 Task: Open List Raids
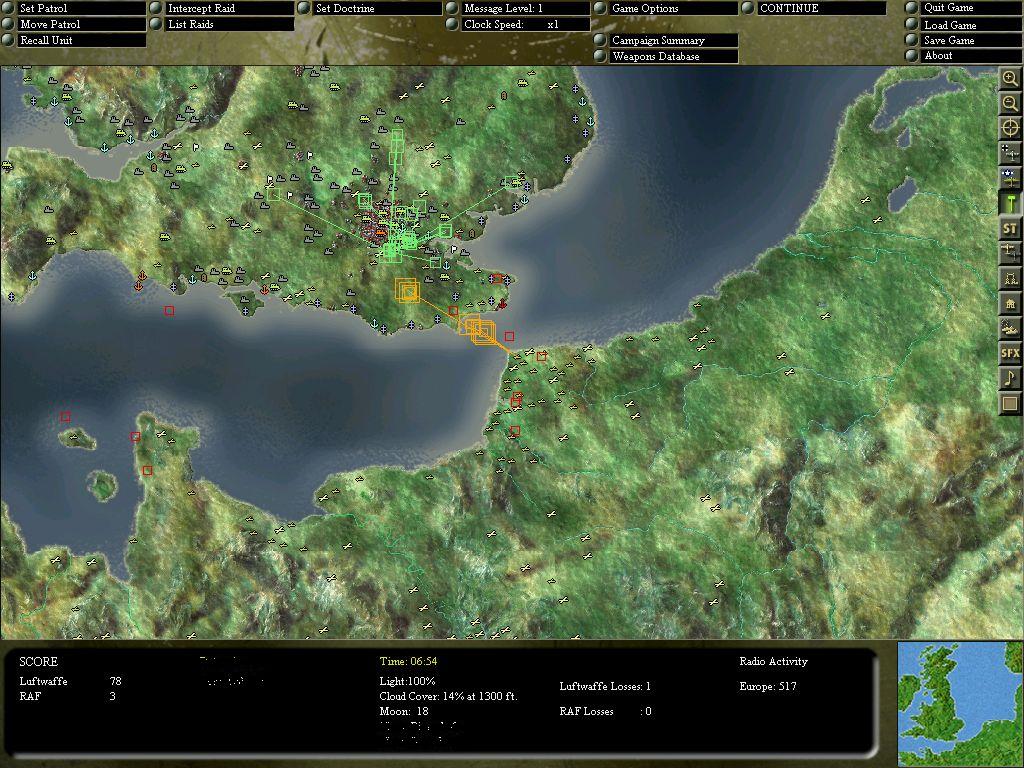[221, 24]
